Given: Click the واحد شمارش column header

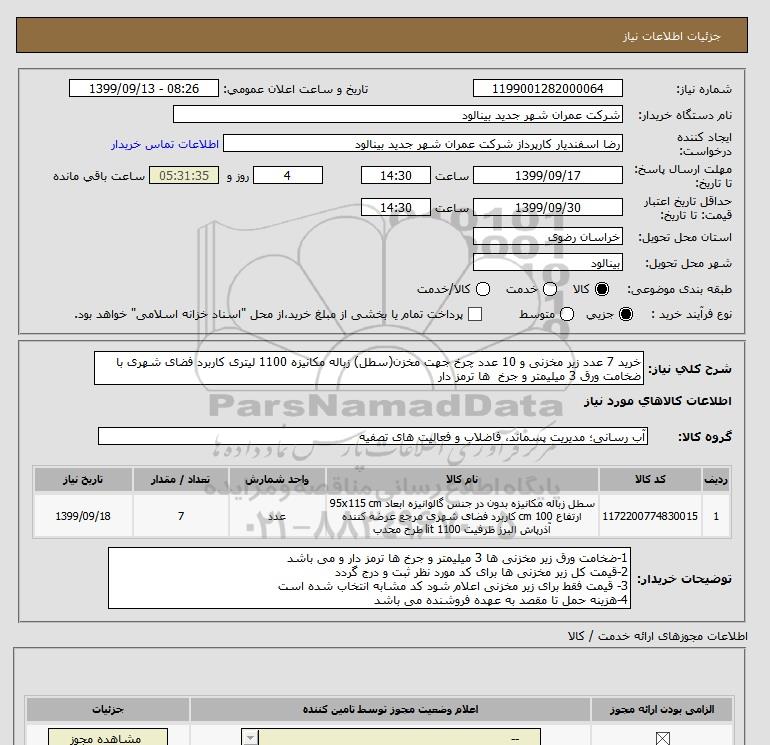Looking at the screenshot, I should tap(277, 479).
